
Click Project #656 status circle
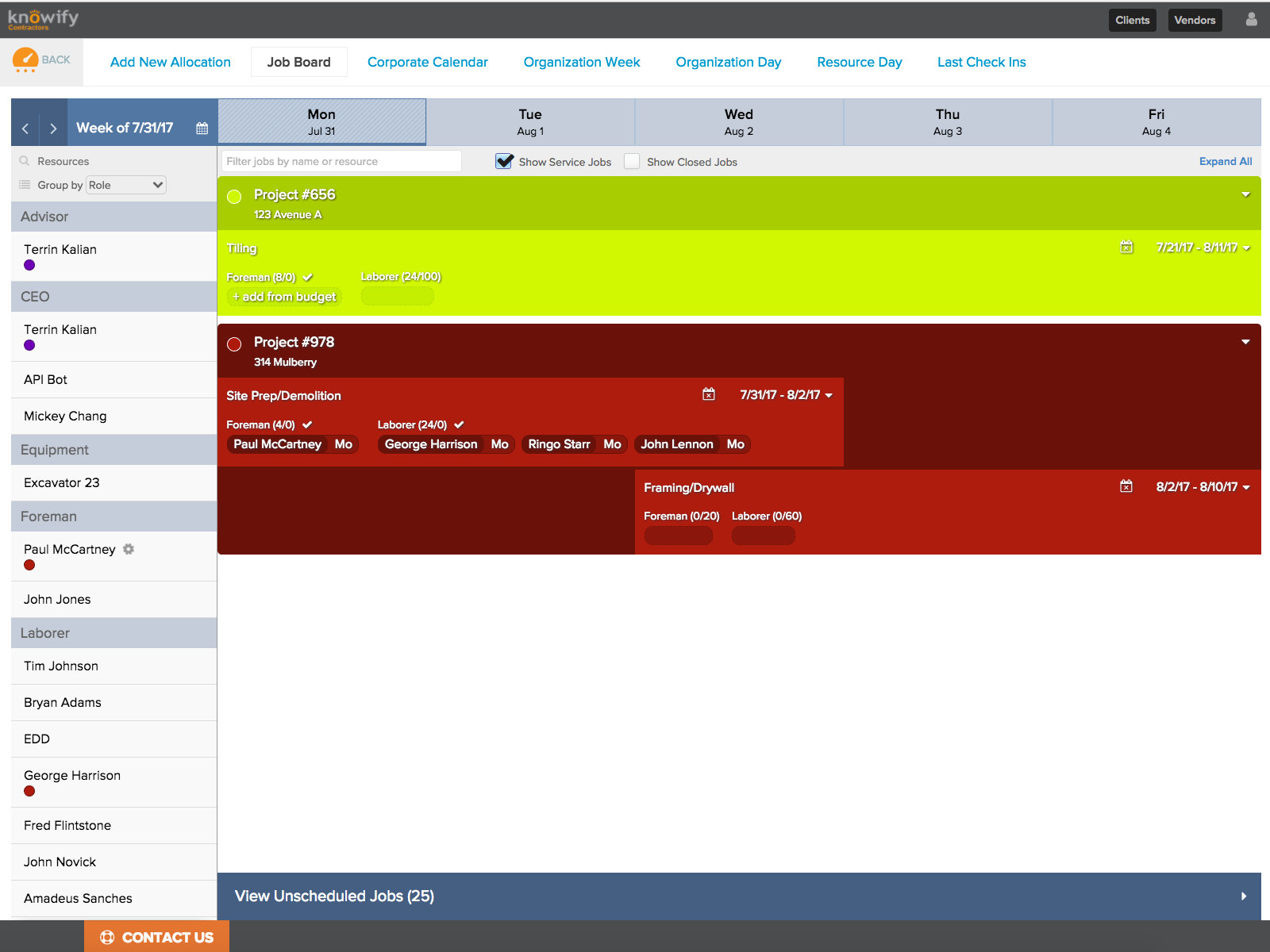pyautogui.click(x=234, y=197)
